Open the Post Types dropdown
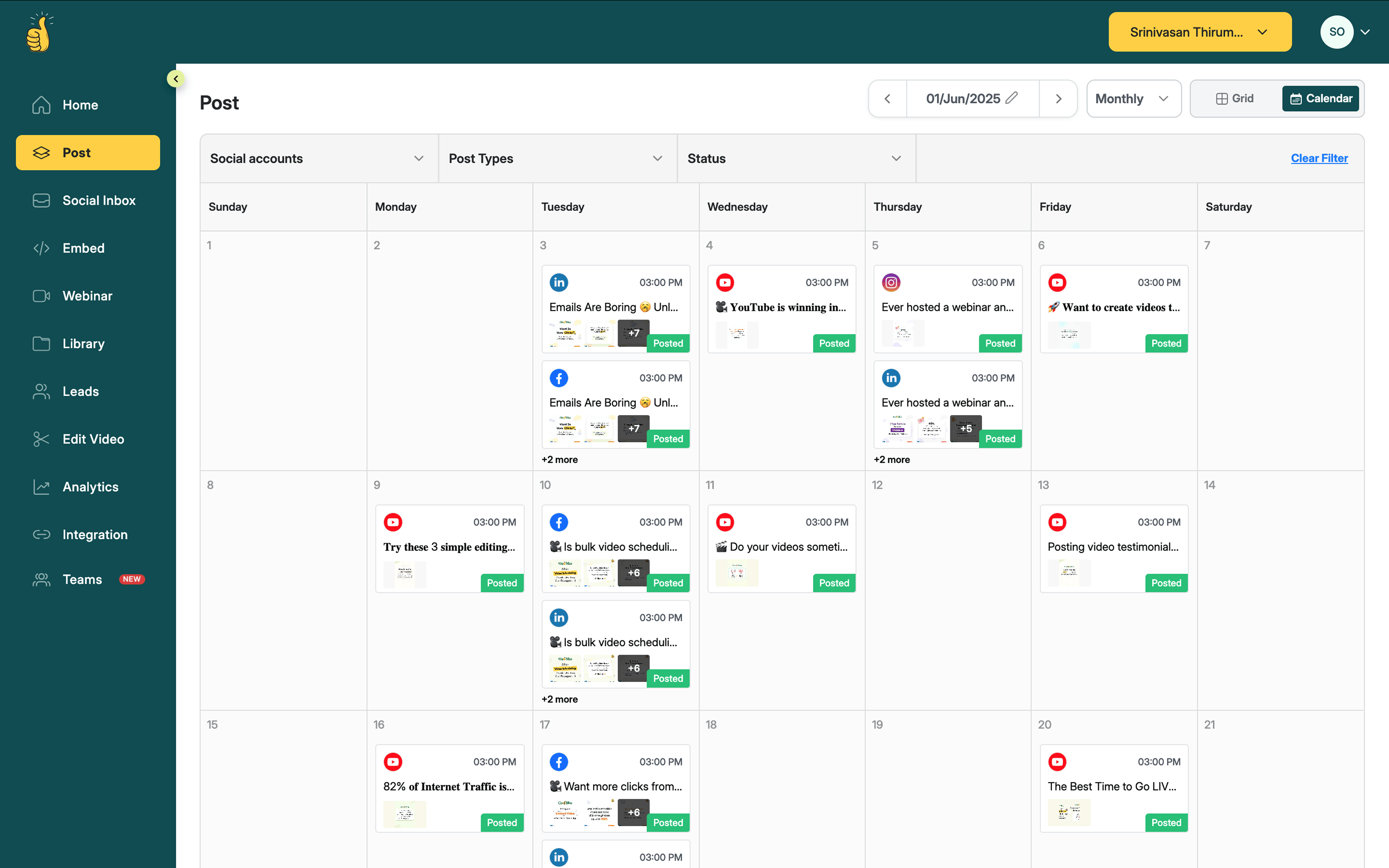Screen dimensions: 1389x868 tap(557, 158)
